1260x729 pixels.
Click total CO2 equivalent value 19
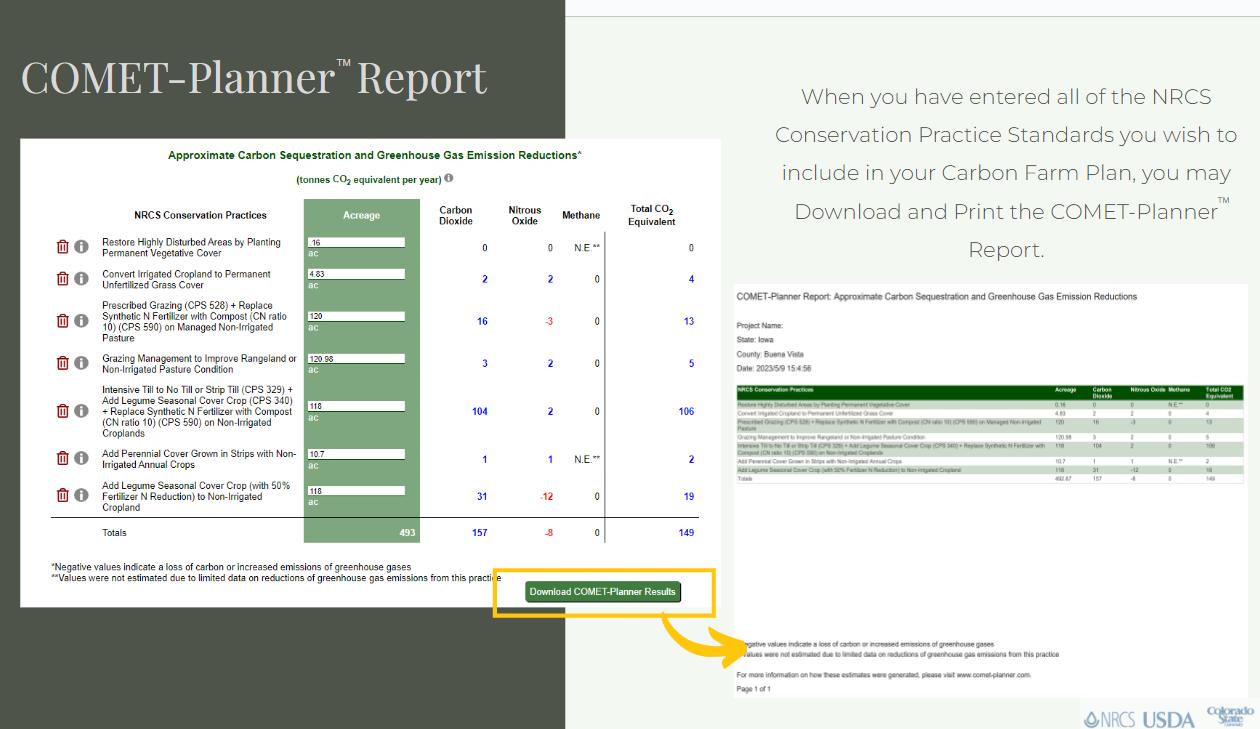[688, 496]
